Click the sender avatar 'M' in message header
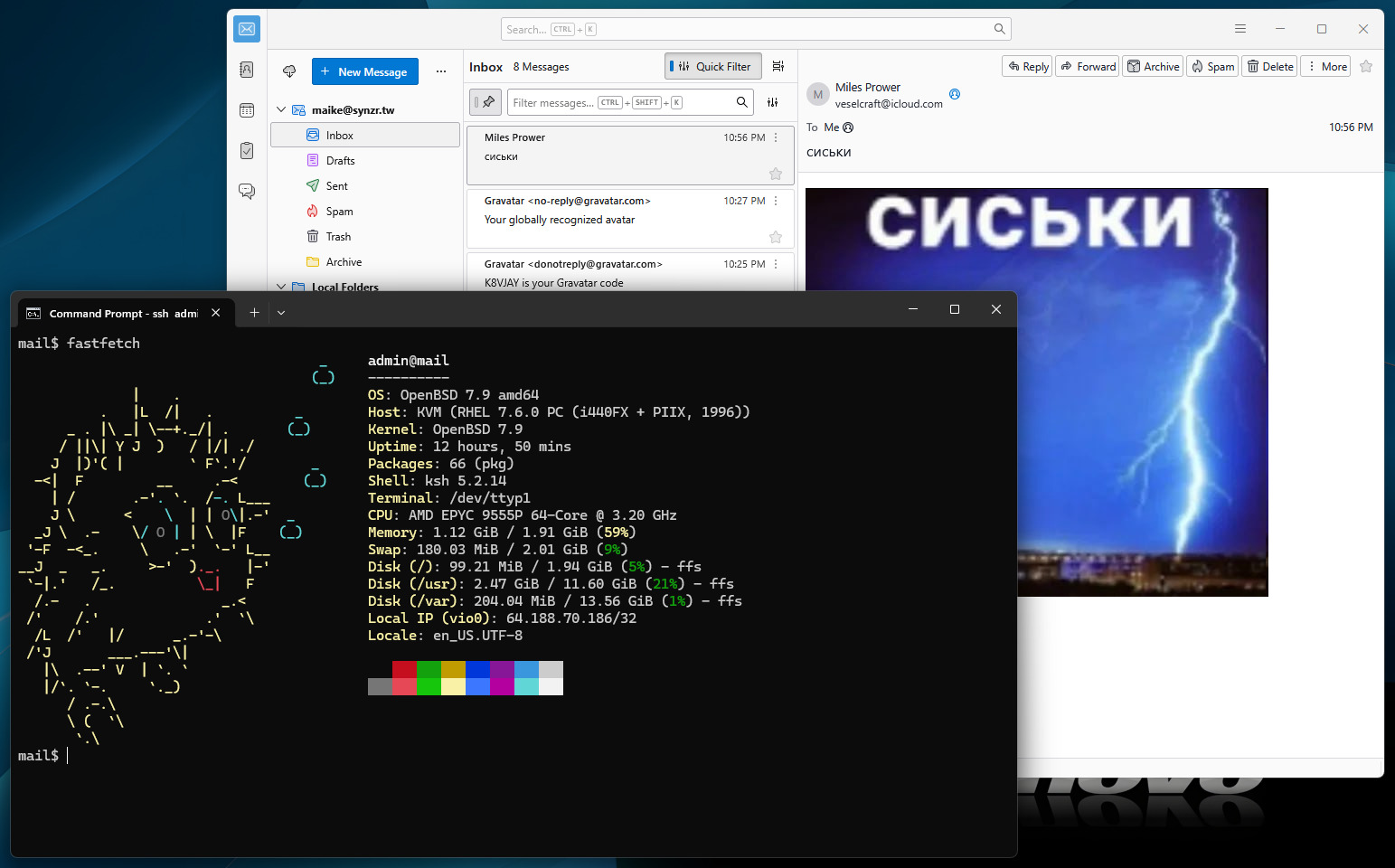The height and width of the screenshot is (868, 1395). click(x=818, y=94)
